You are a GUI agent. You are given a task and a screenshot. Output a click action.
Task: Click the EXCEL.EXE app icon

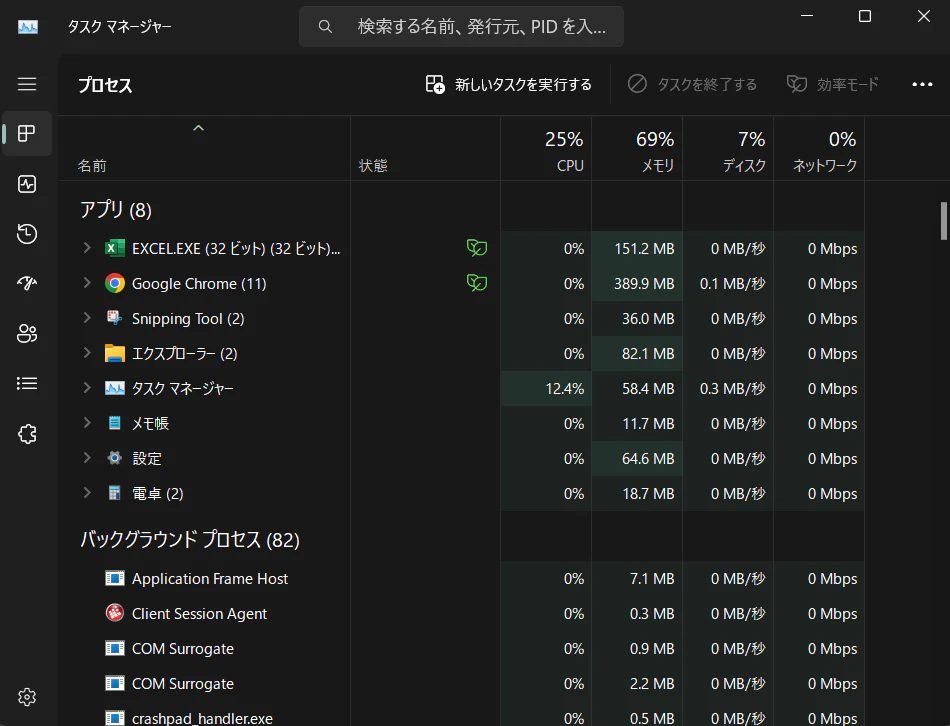(x=115, y=248)
